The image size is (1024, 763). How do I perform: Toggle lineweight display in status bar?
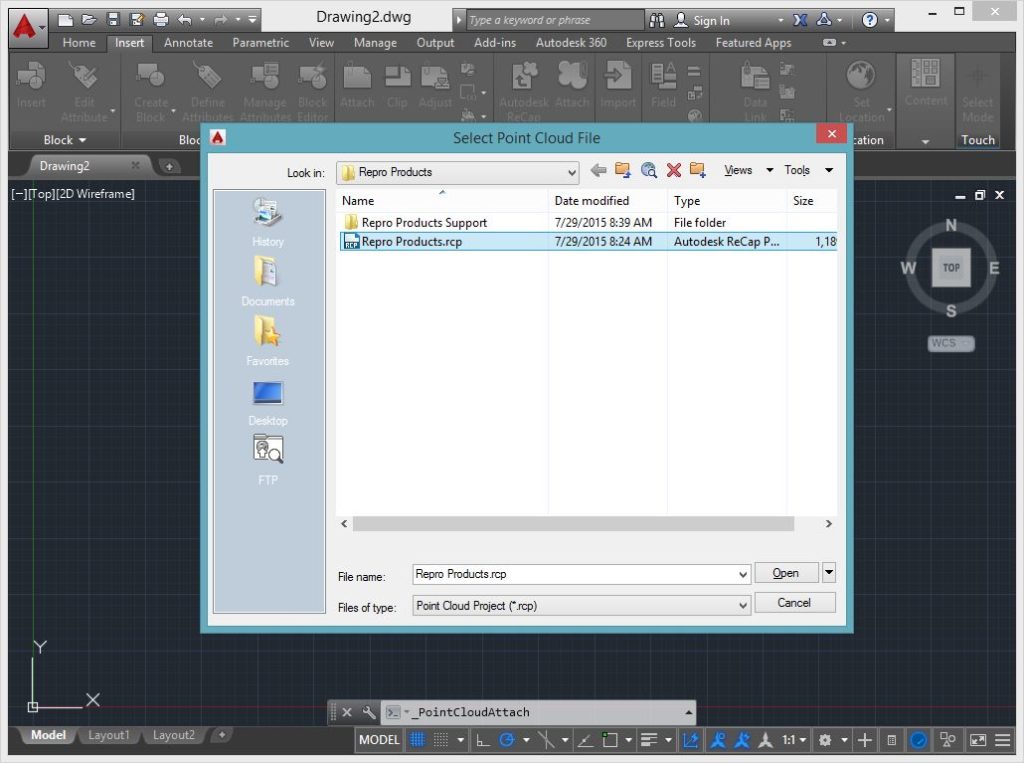click(648, 740)
